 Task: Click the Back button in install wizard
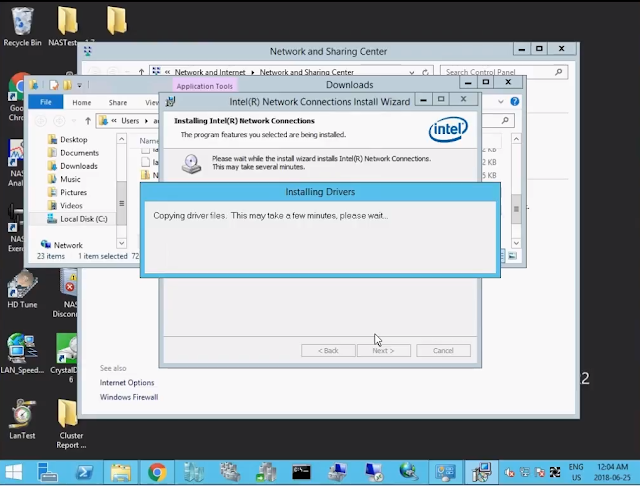click(328, 351)
